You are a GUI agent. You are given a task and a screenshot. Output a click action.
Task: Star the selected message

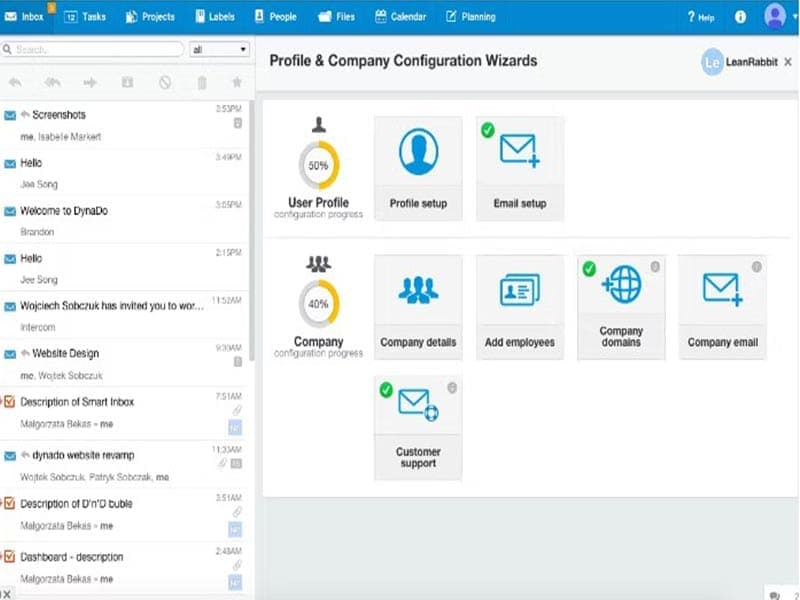tap(237, 83)
